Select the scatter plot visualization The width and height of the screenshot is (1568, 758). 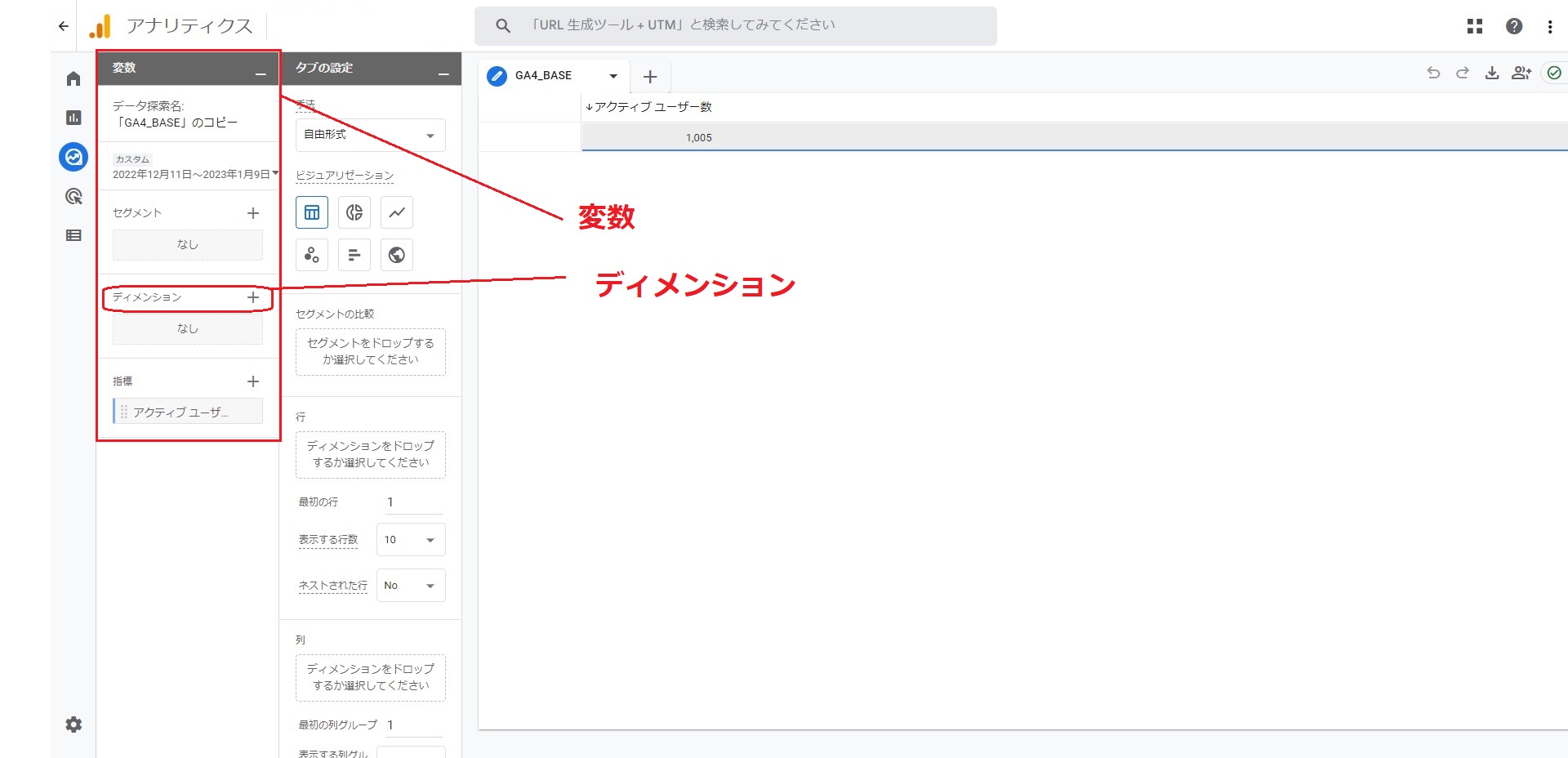click(x=312, y=255)
